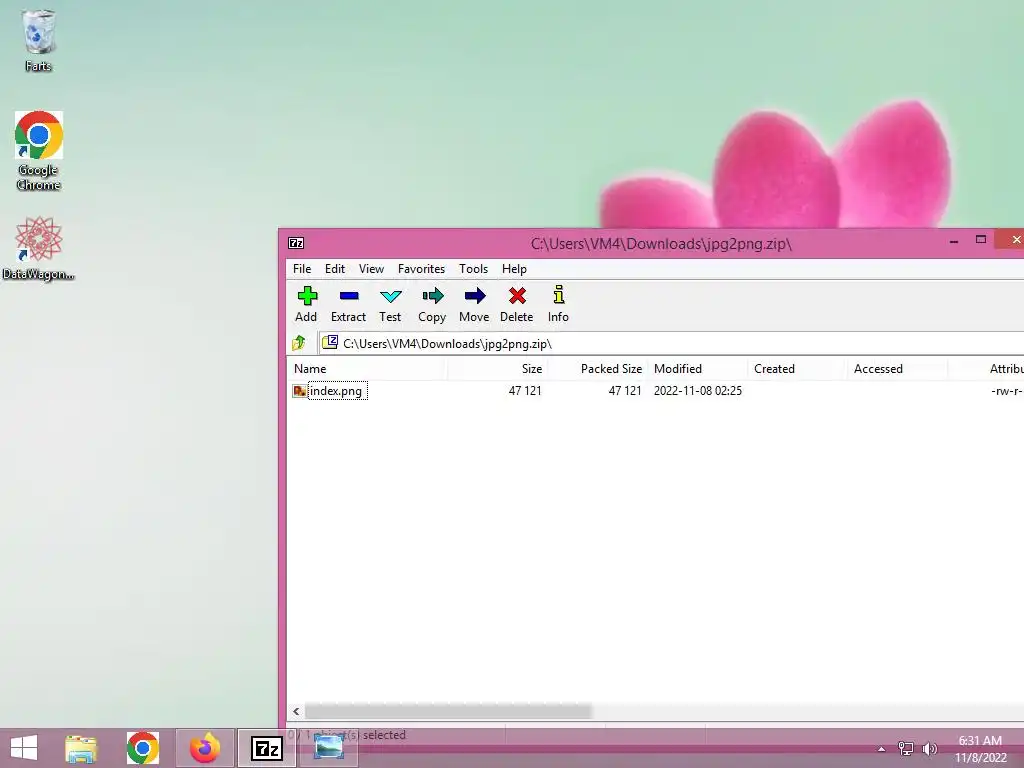
Task: Click the modified date 2022-11-08 02:25
Action: coord(697,391)
